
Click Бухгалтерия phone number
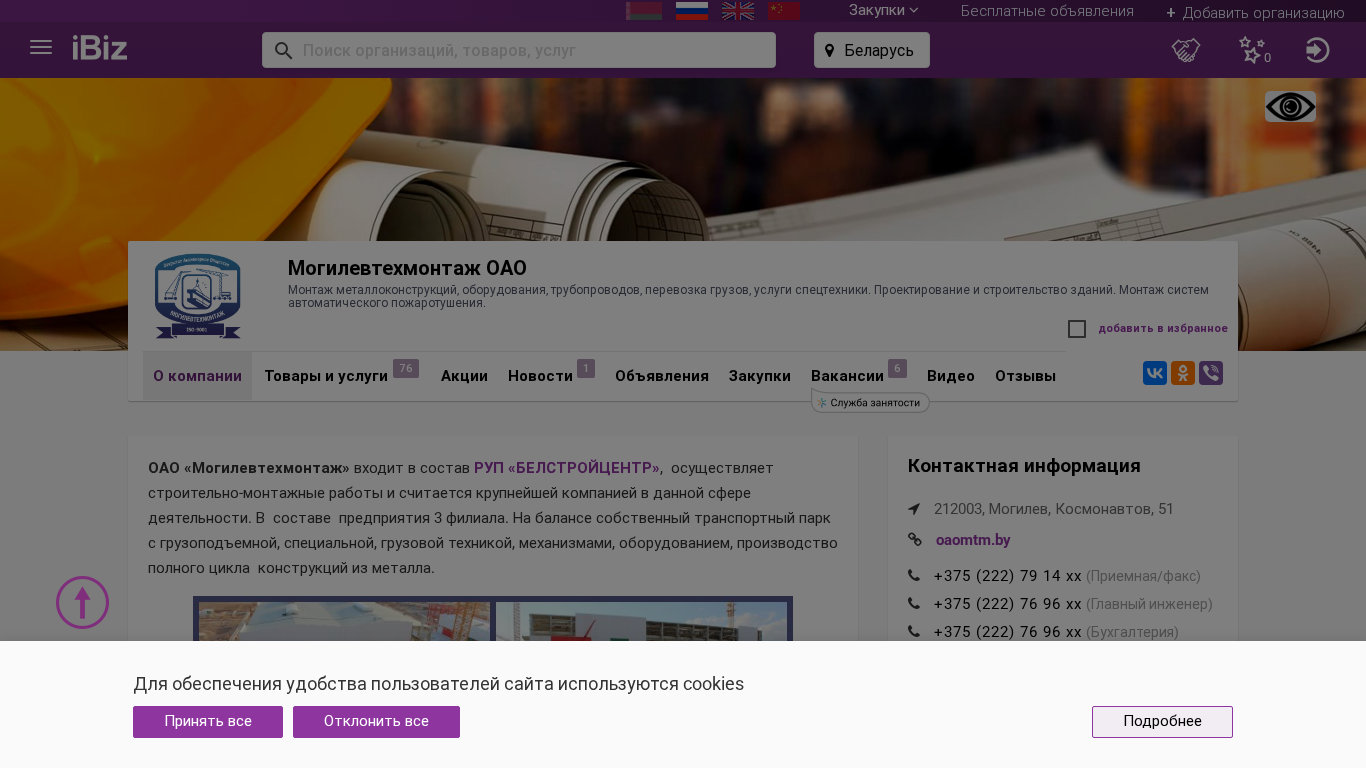click(x=1007, y=632)
